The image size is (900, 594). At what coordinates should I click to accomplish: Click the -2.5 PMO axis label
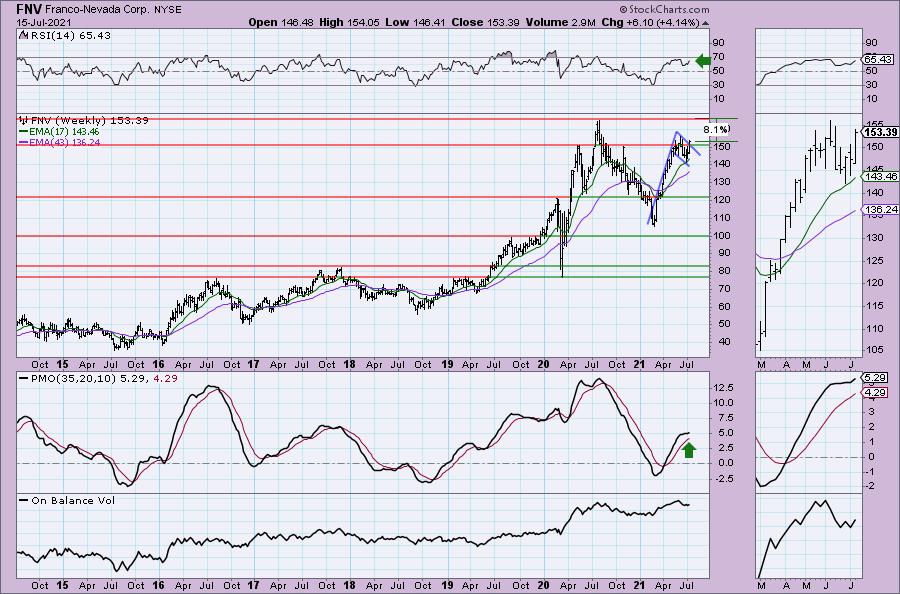pos(723,479)
